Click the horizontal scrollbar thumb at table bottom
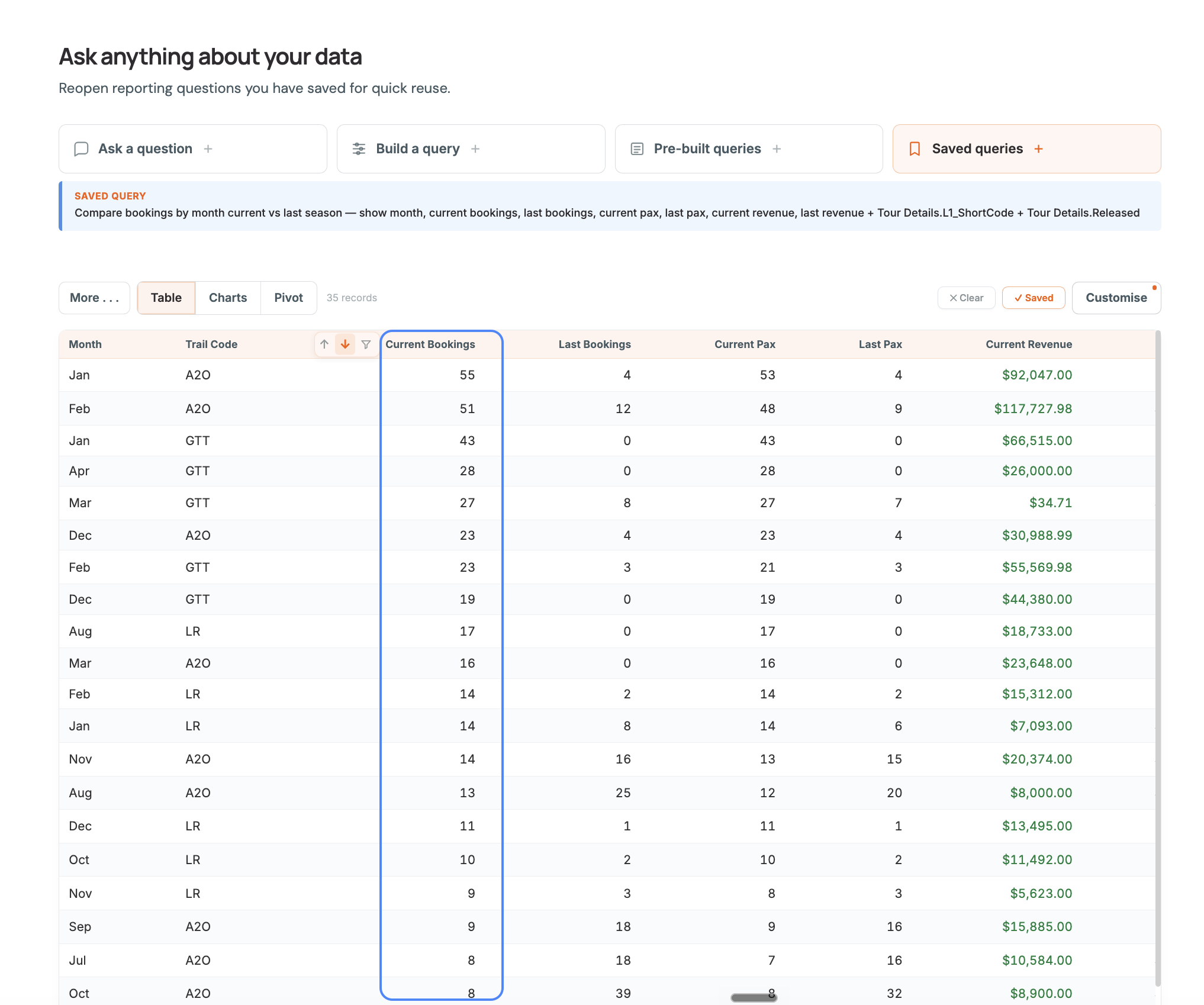 coord(754,997)
